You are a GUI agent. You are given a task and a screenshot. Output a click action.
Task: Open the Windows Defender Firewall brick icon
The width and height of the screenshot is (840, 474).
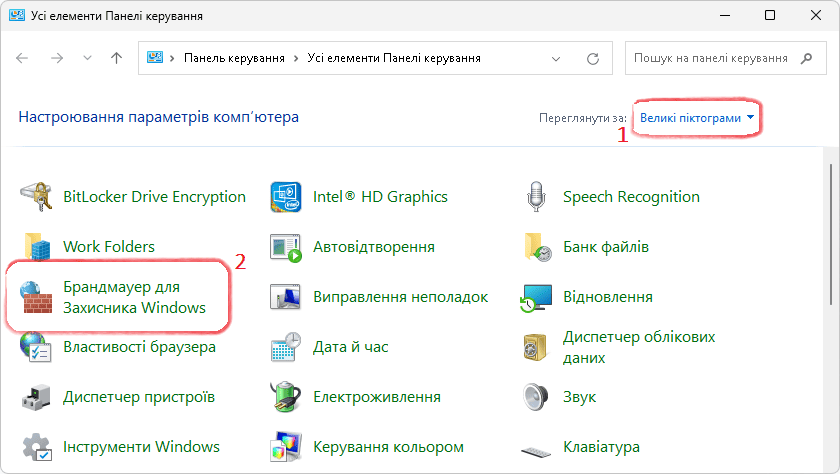pos(36,297)
